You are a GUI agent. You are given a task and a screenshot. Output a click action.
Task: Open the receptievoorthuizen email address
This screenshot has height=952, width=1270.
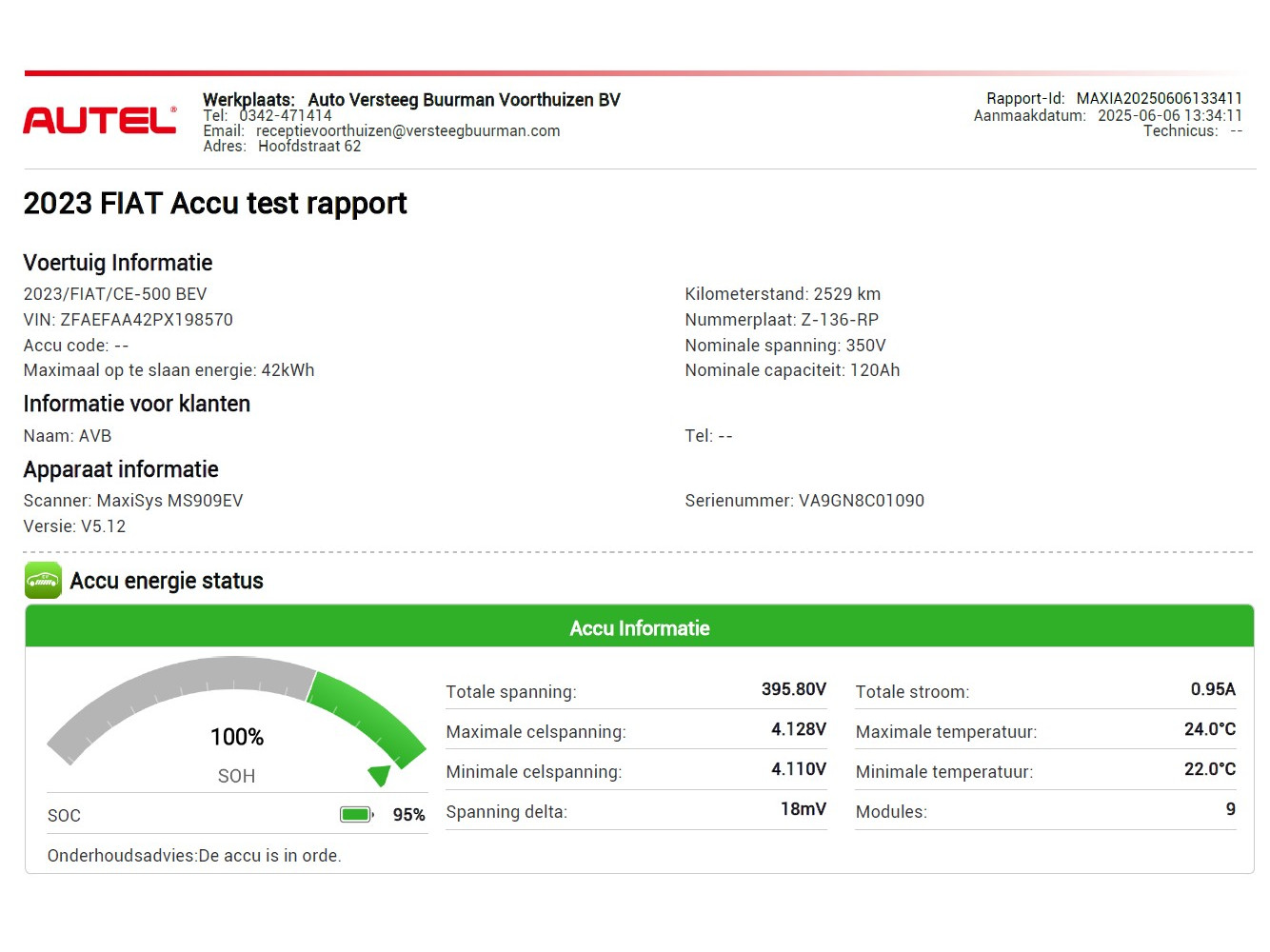tap(407, 131)
